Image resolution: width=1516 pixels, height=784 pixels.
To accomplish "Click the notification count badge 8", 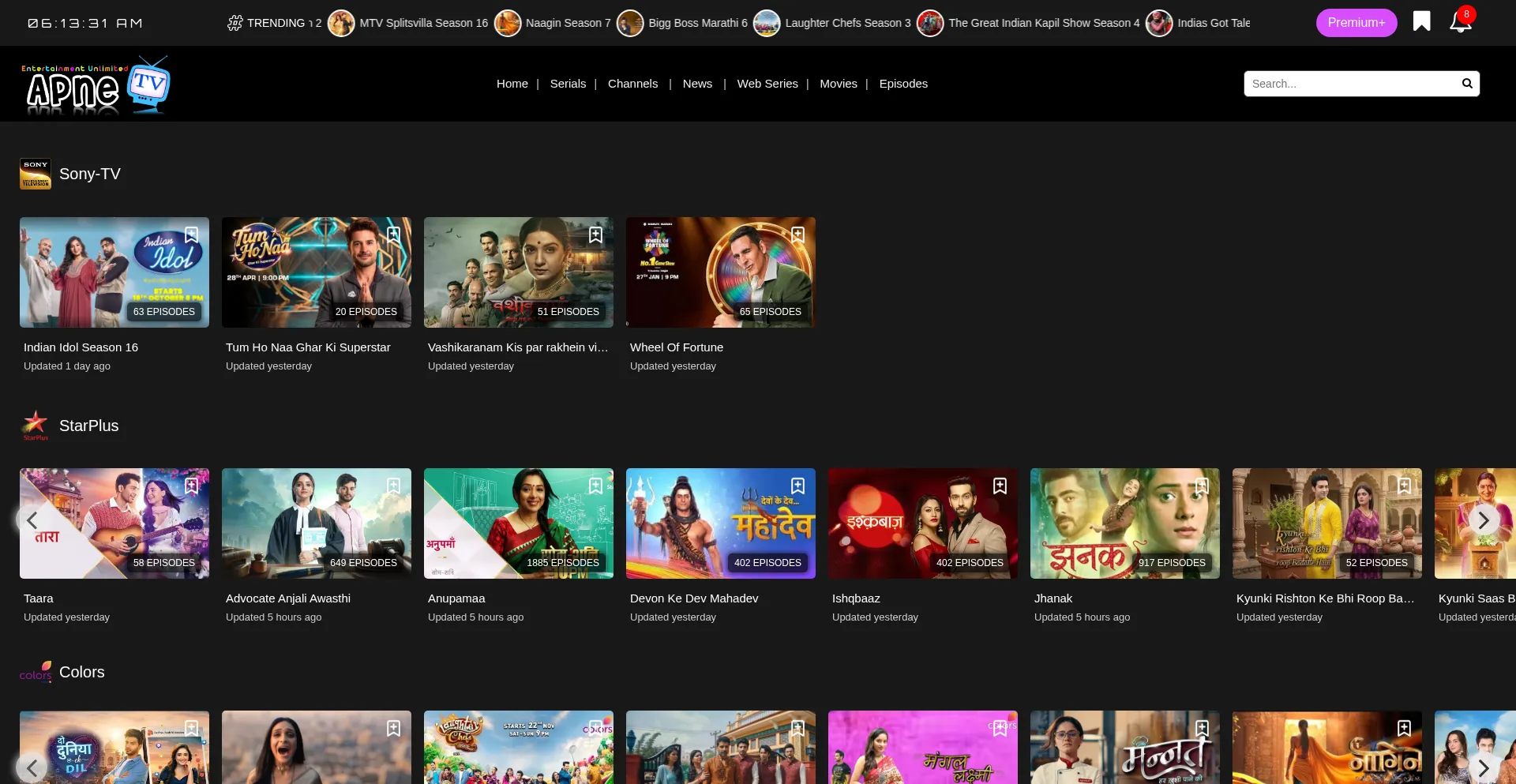I will pos(1466,14).
